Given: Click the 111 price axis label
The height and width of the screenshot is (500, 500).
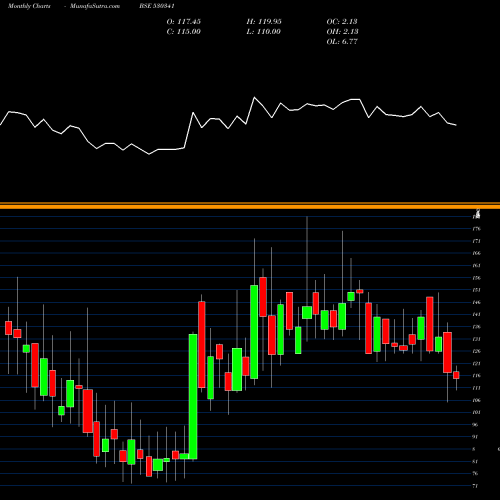Looking at the screenshot, I should pyautogui.click(x=476, y=388).
